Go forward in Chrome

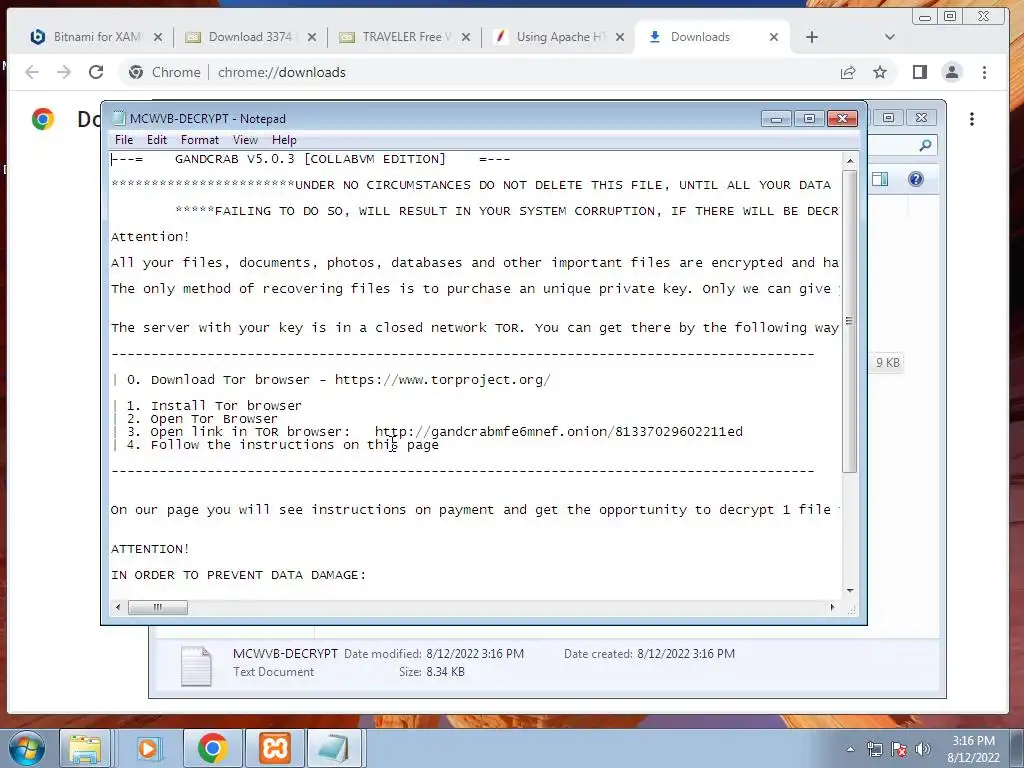pyautogui.click(x=63, y=72)
